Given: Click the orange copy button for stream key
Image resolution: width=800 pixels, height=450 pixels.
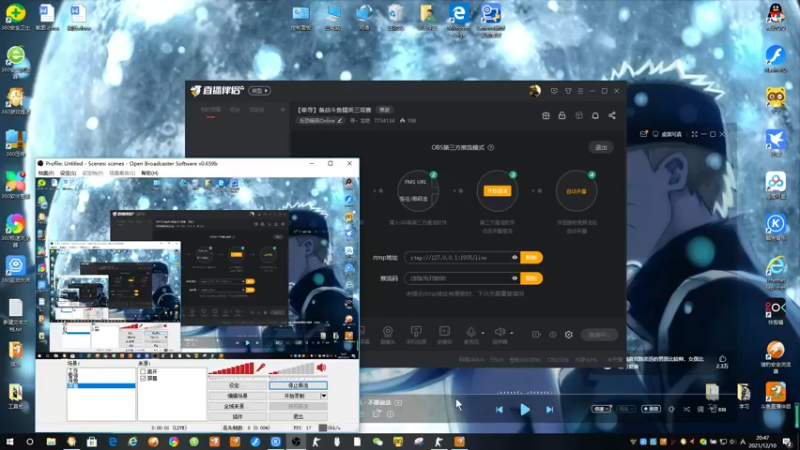Looking at the screenshot, I should coord(531,278).
